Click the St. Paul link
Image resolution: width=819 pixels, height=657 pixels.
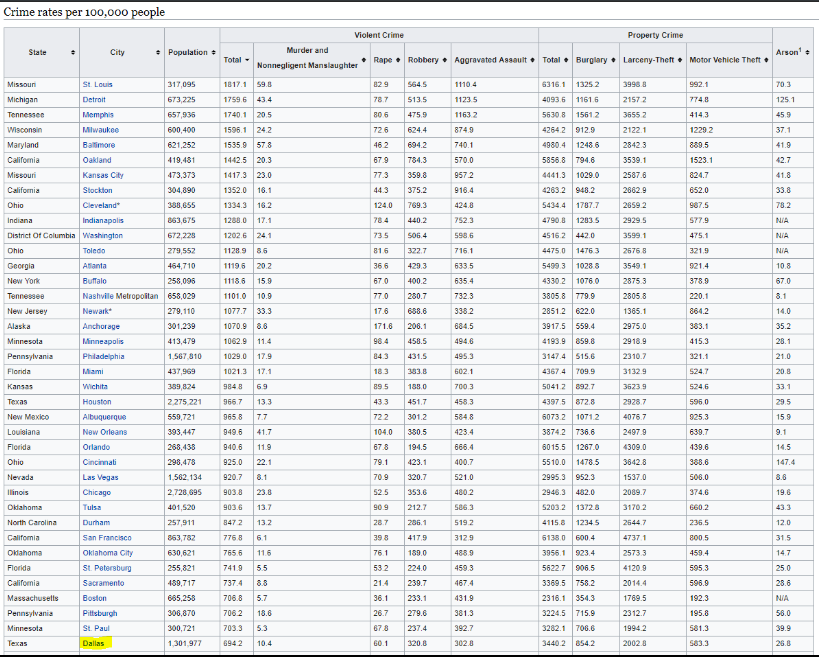96,630
